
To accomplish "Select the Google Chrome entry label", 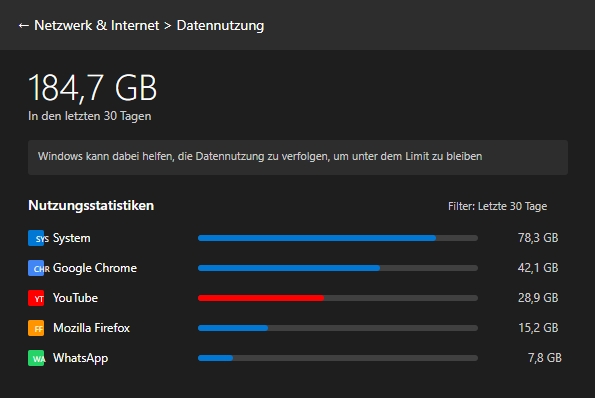I will 95,268.
